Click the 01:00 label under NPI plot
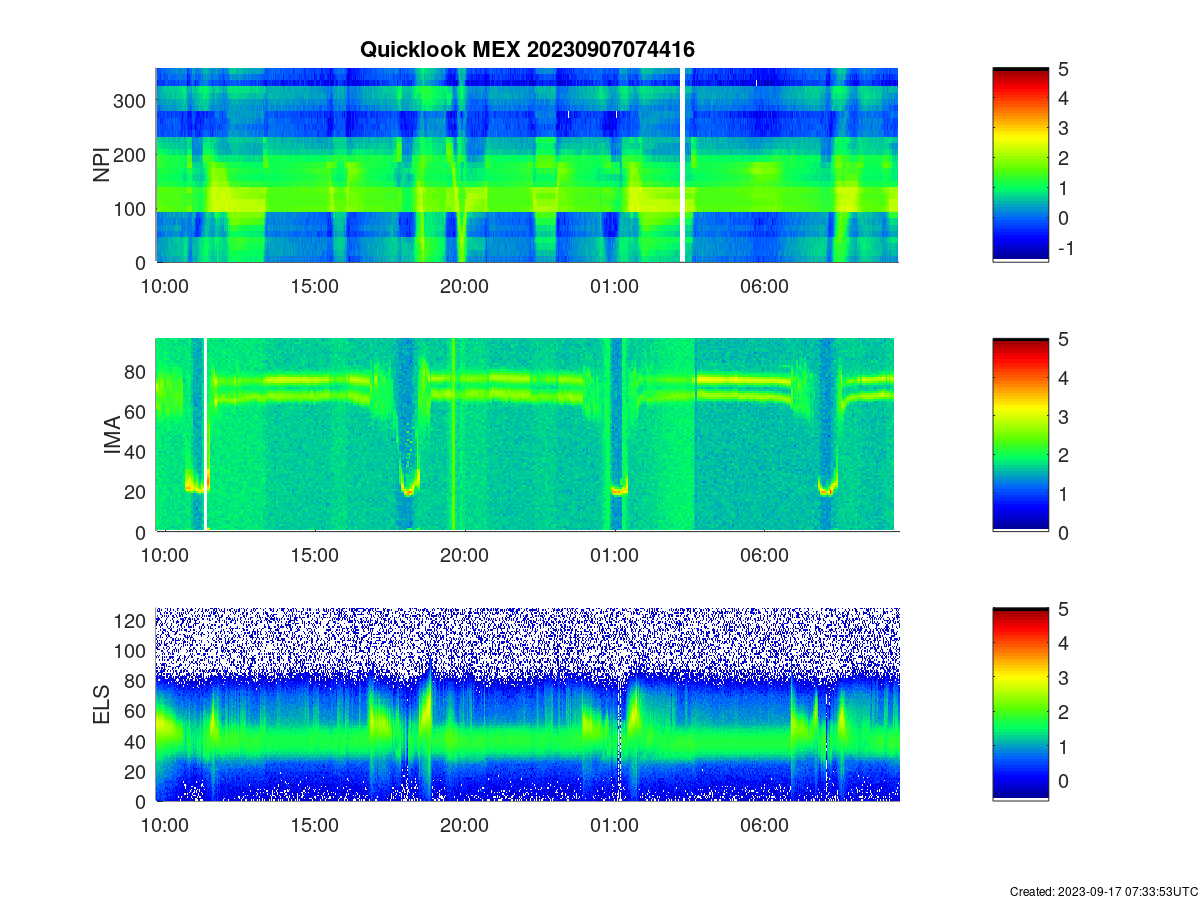This screenshot has width=1200, height=900. (x=615, y=286)
